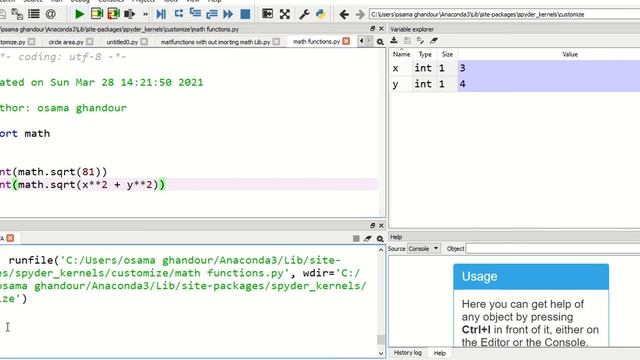Open editor pane options gear
The image size is (640, 360).
click(x=380, y=42)
